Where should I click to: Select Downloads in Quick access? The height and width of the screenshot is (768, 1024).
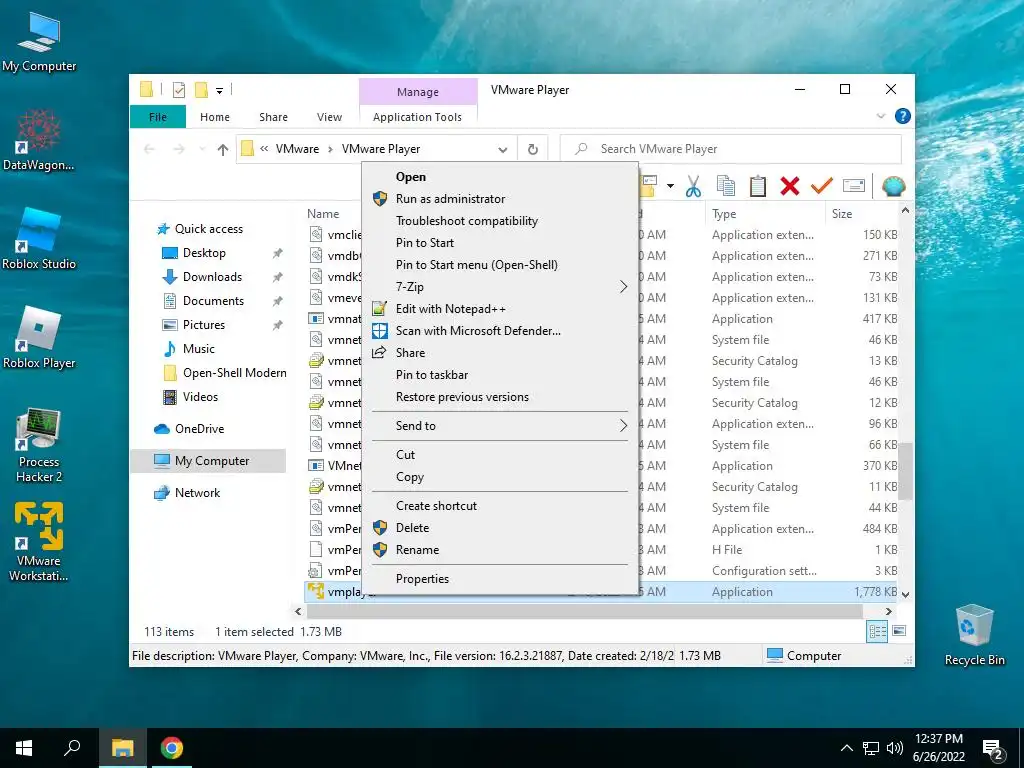click(212, 277)
